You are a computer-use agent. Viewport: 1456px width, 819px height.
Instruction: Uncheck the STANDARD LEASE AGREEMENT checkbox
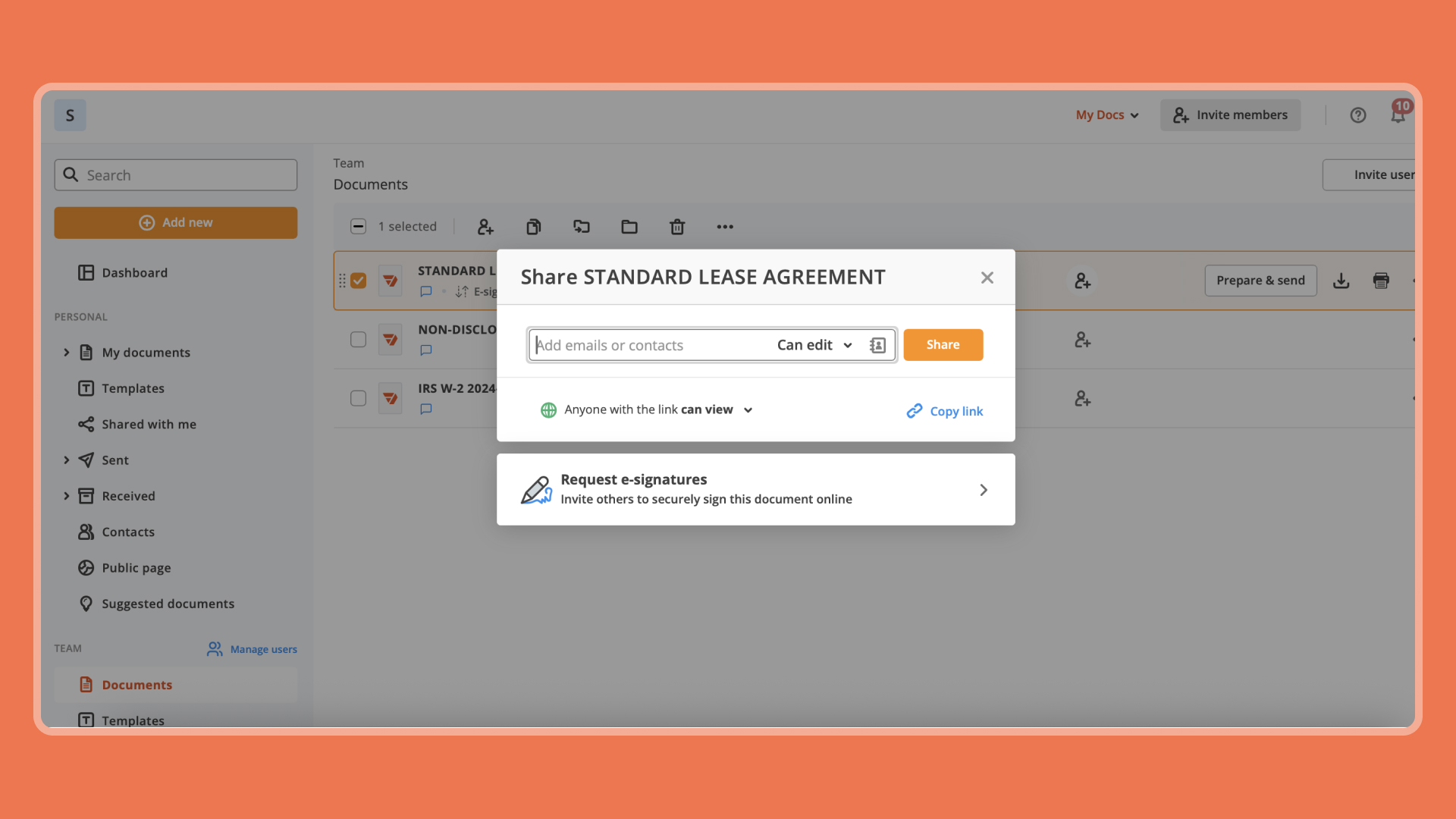pyautogui.click(x=358, y=280)
